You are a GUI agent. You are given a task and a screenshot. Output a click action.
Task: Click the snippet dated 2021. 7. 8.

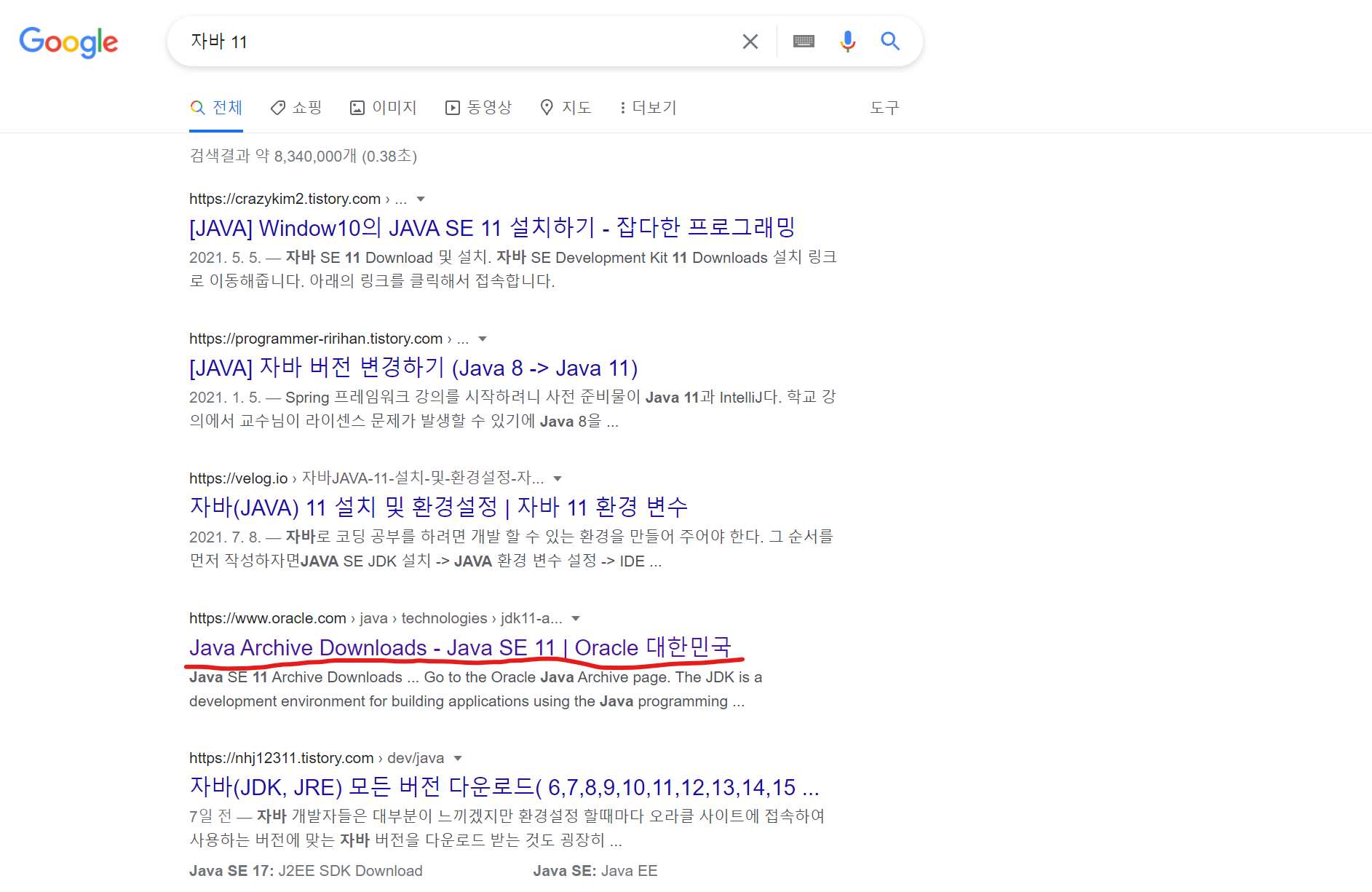(511, 548)
